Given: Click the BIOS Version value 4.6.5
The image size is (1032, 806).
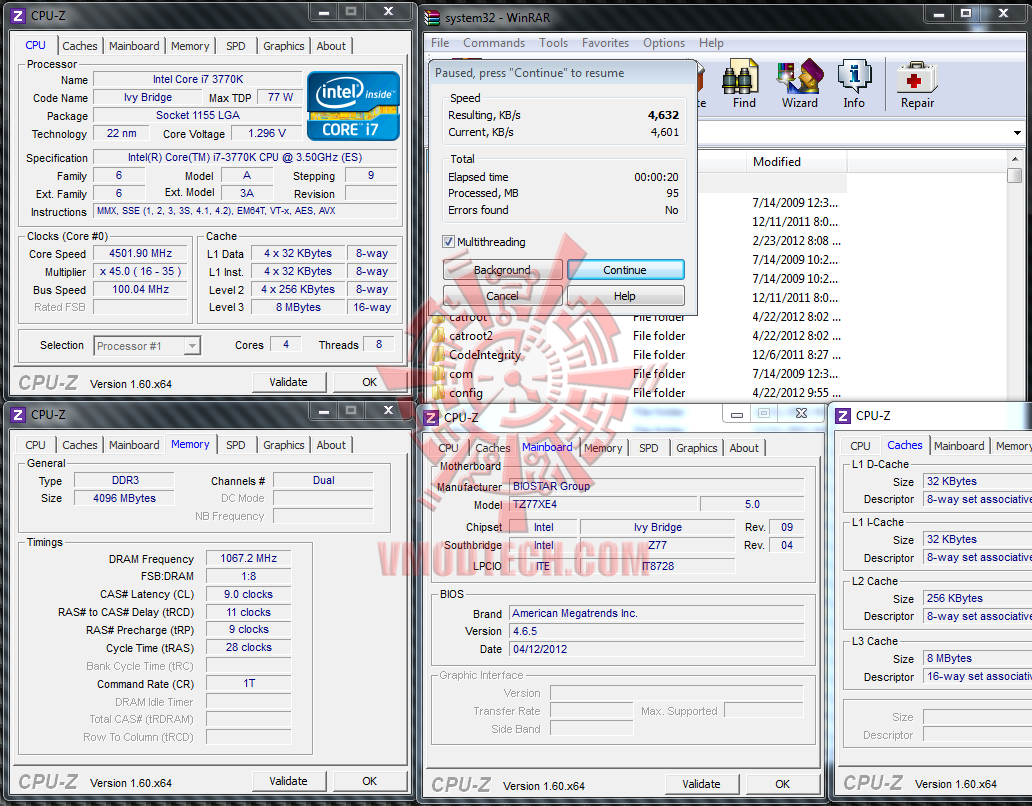Looking at the screenshot, I should pos(656,631).
